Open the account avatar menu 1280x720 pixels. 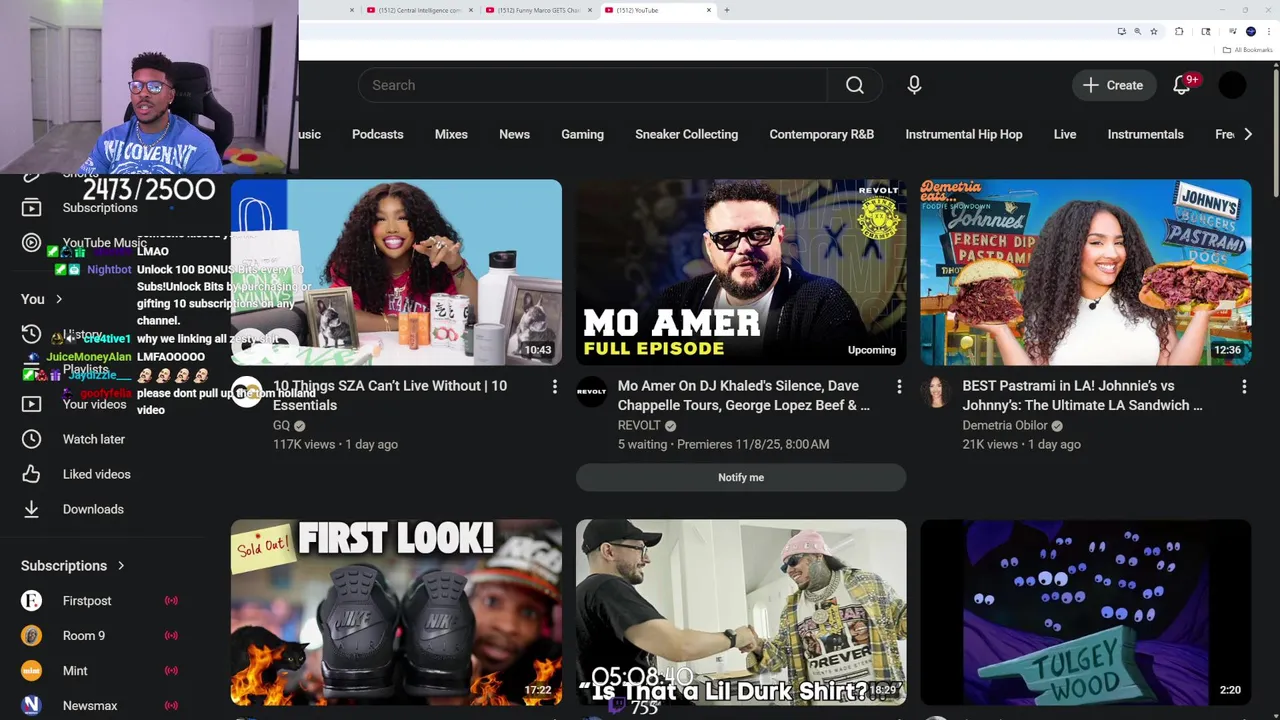[1232, 85]
